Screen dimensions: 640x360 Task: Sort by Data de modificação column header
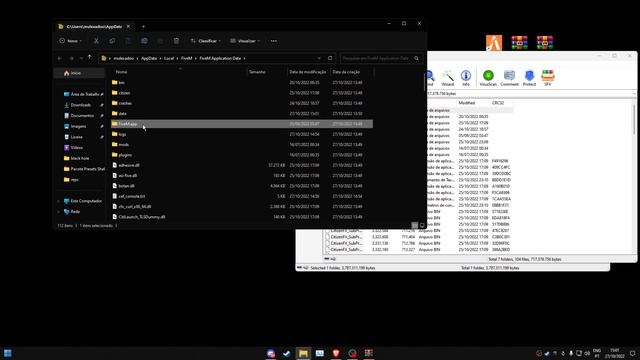pos(308,72)
